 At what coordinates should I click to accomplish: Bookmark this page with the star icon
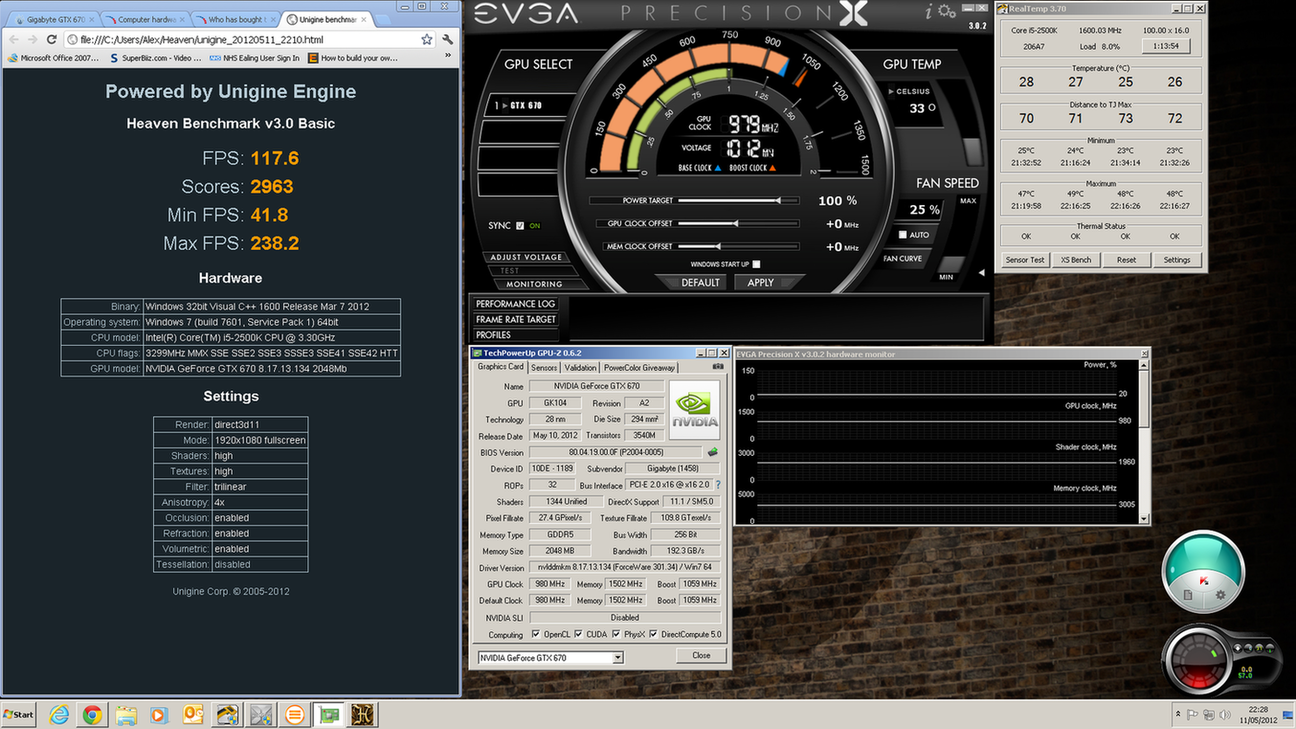427,40
